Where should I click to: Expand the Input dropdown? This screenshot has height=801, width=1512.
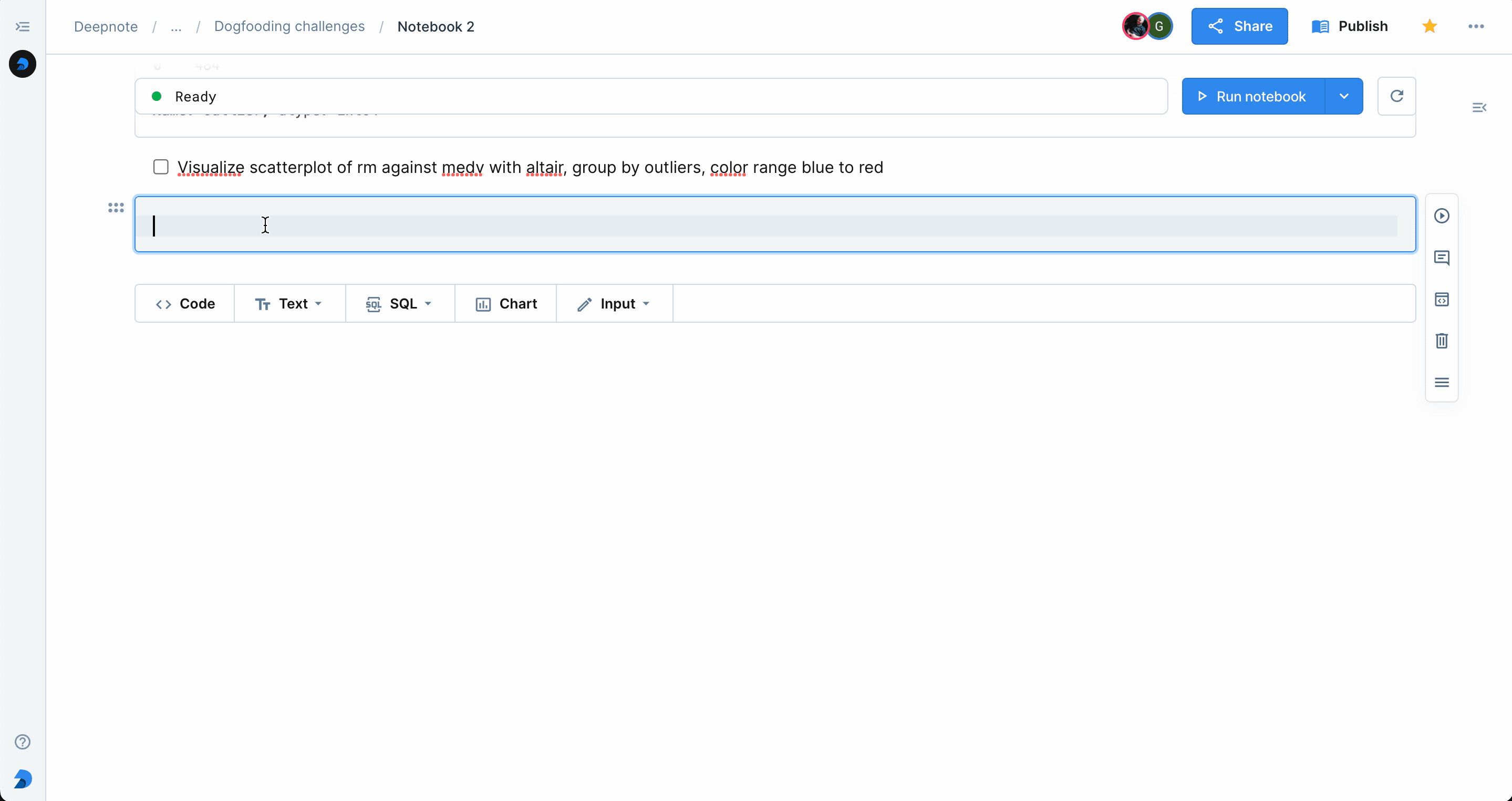point(648,303)
